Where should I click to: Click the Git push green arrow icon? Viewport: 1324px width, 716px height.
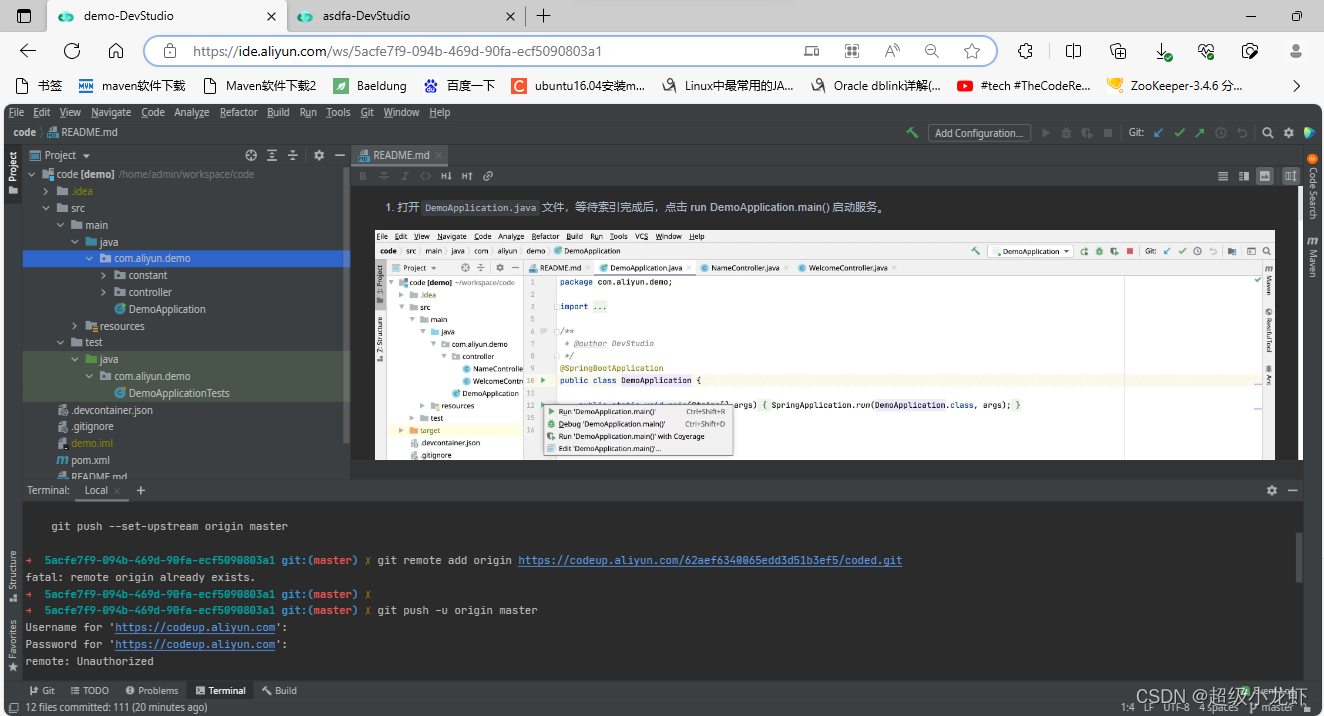pos(1199,132)
